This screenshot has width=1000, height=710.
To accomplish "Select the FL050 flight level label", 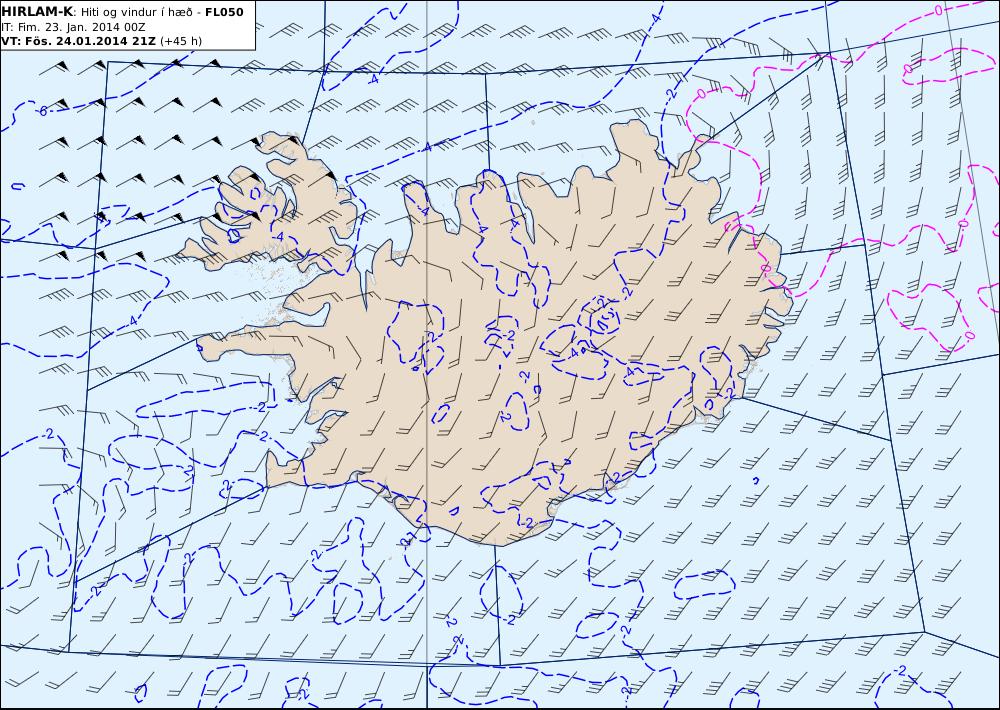I will (224, 12).
